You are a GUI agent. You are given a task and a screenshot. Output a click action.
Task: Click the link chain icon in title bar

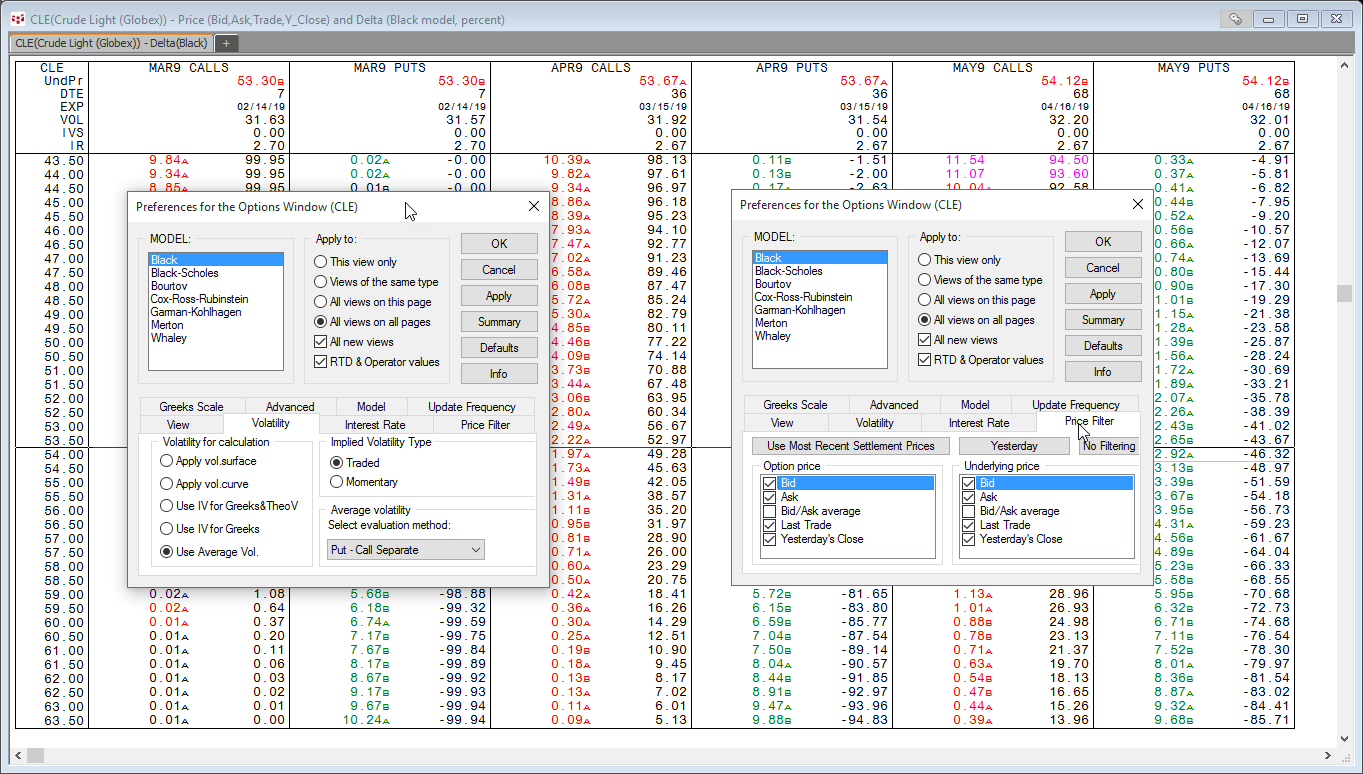[1236, 18]
